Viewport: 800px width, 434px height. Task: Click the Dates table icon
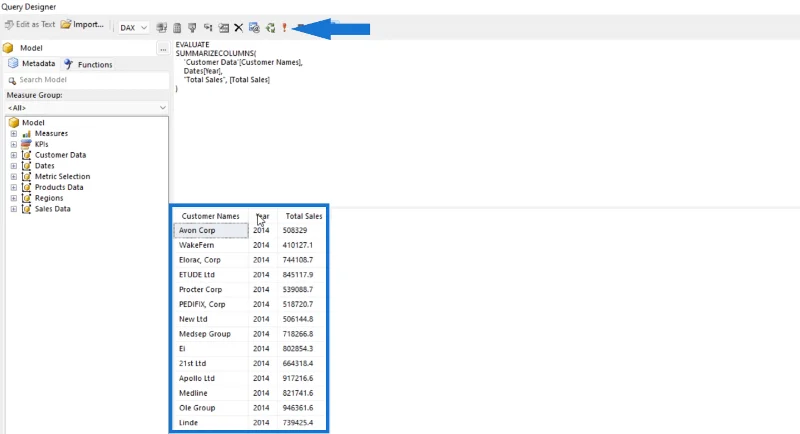click(27, 166)
